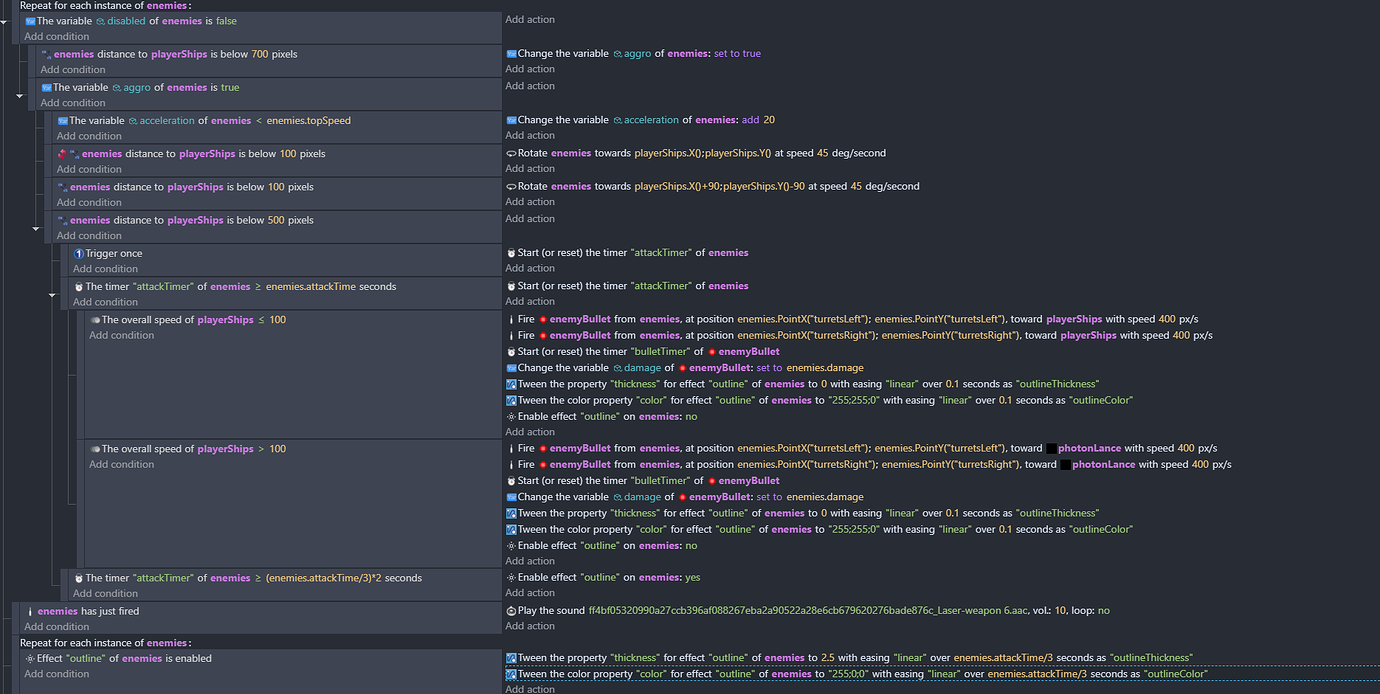1380x694 pixels.
Task: Add condition under 'Effect outline of enemies is enabled'
Action: tap(56, 674)
